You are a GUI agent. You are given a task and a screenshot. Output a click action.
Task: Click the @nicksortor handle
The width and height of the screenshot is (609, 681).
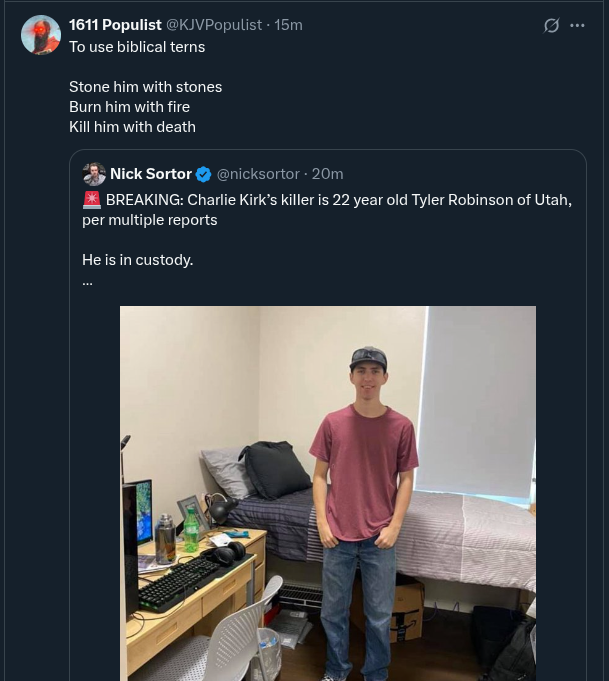[258, 174]
